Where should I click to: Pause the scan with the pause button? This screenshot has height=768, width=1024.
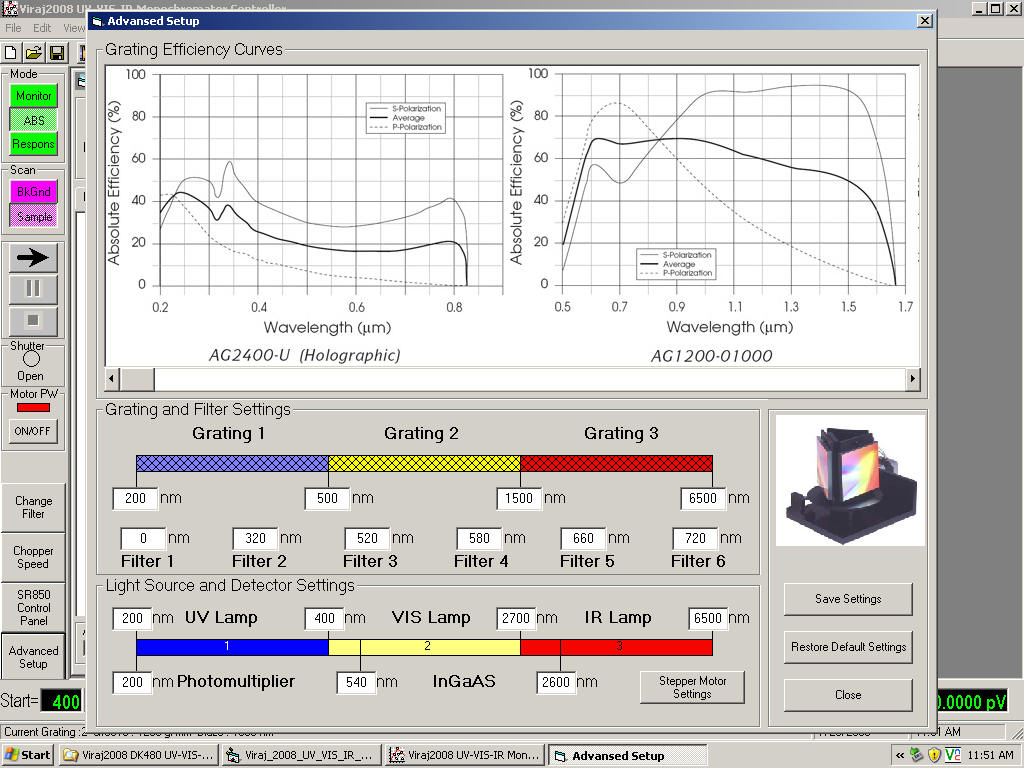33,289
